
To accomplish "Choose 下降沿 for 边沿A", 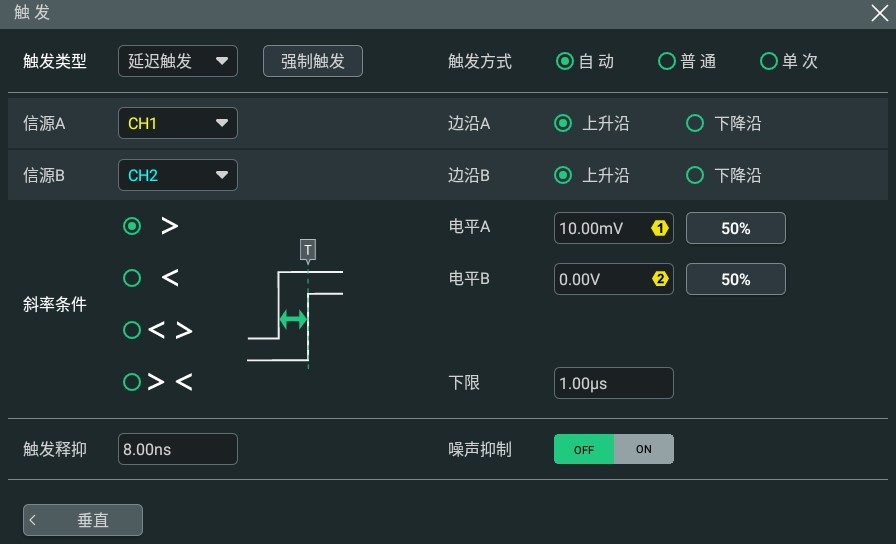I will click(x=695, y=123).
